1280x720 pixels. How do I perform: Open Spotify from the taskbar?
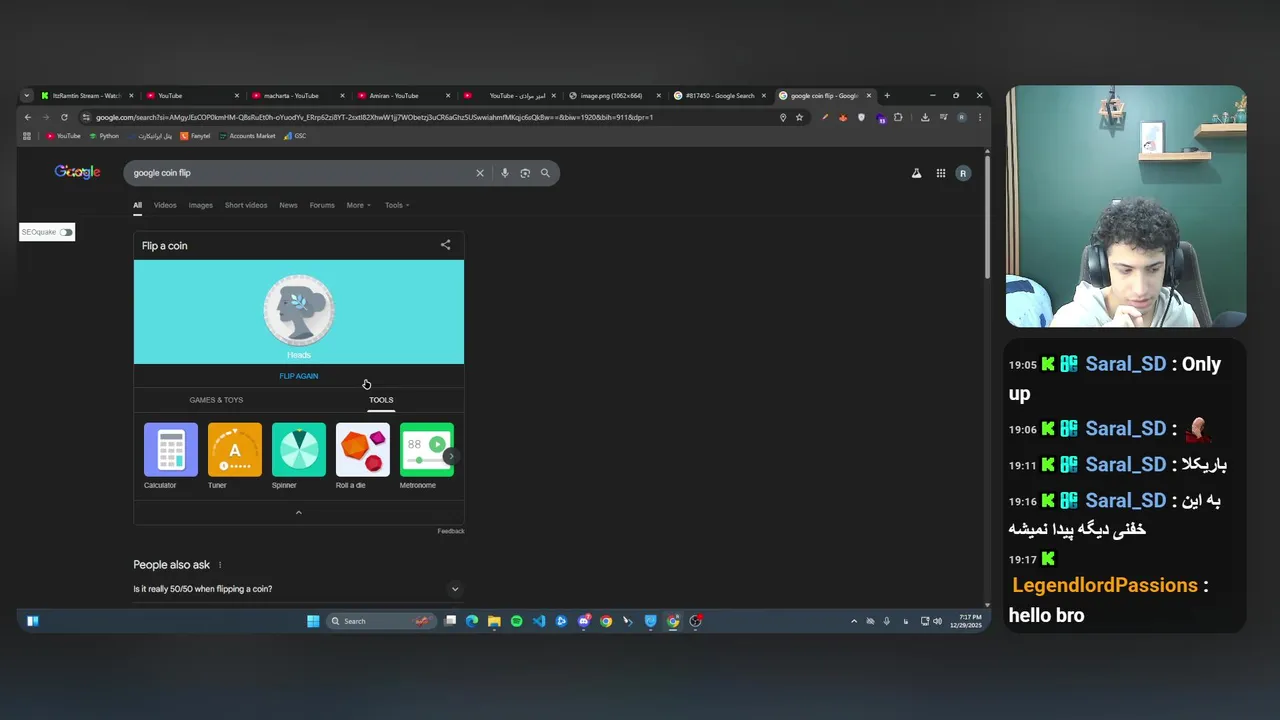click(x=516, y=621)
